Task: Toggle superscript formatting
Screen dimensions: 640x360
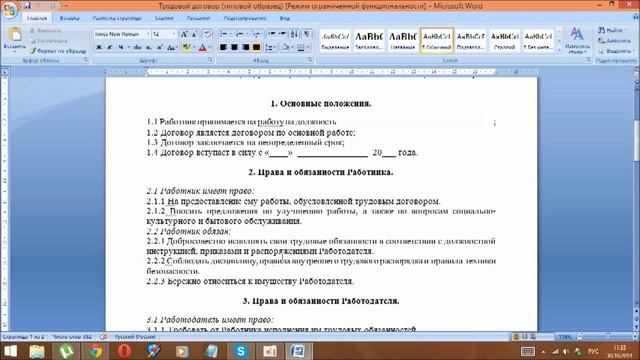Action: coord(160,48)
